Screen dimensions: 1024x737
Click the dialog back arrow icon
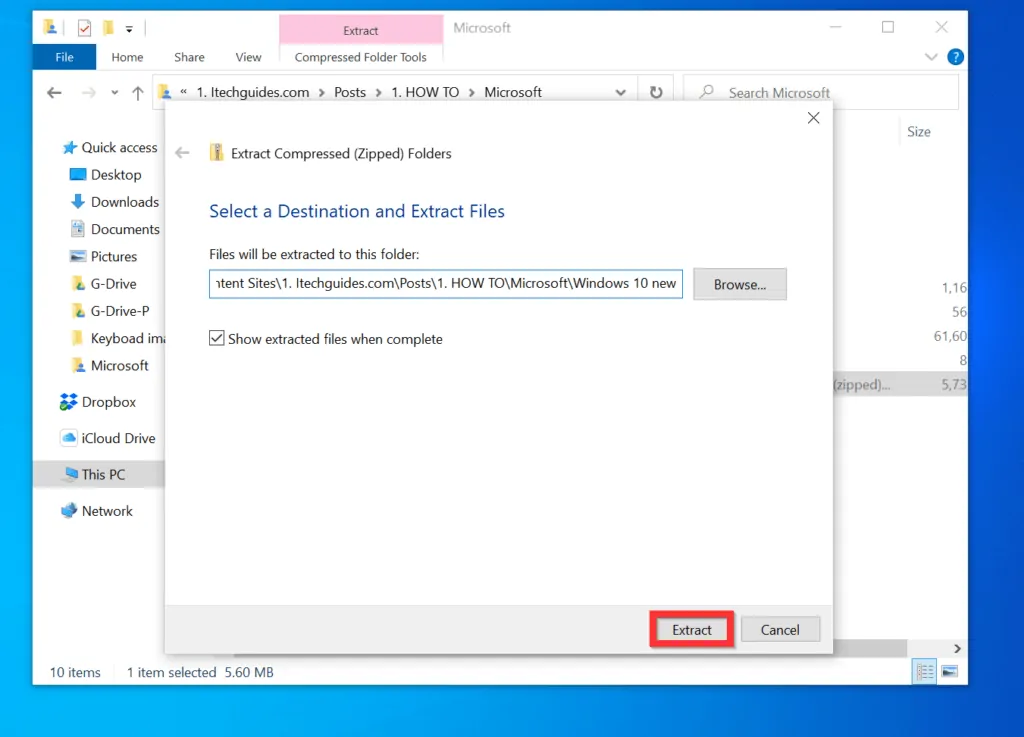(x=182, y=153)
